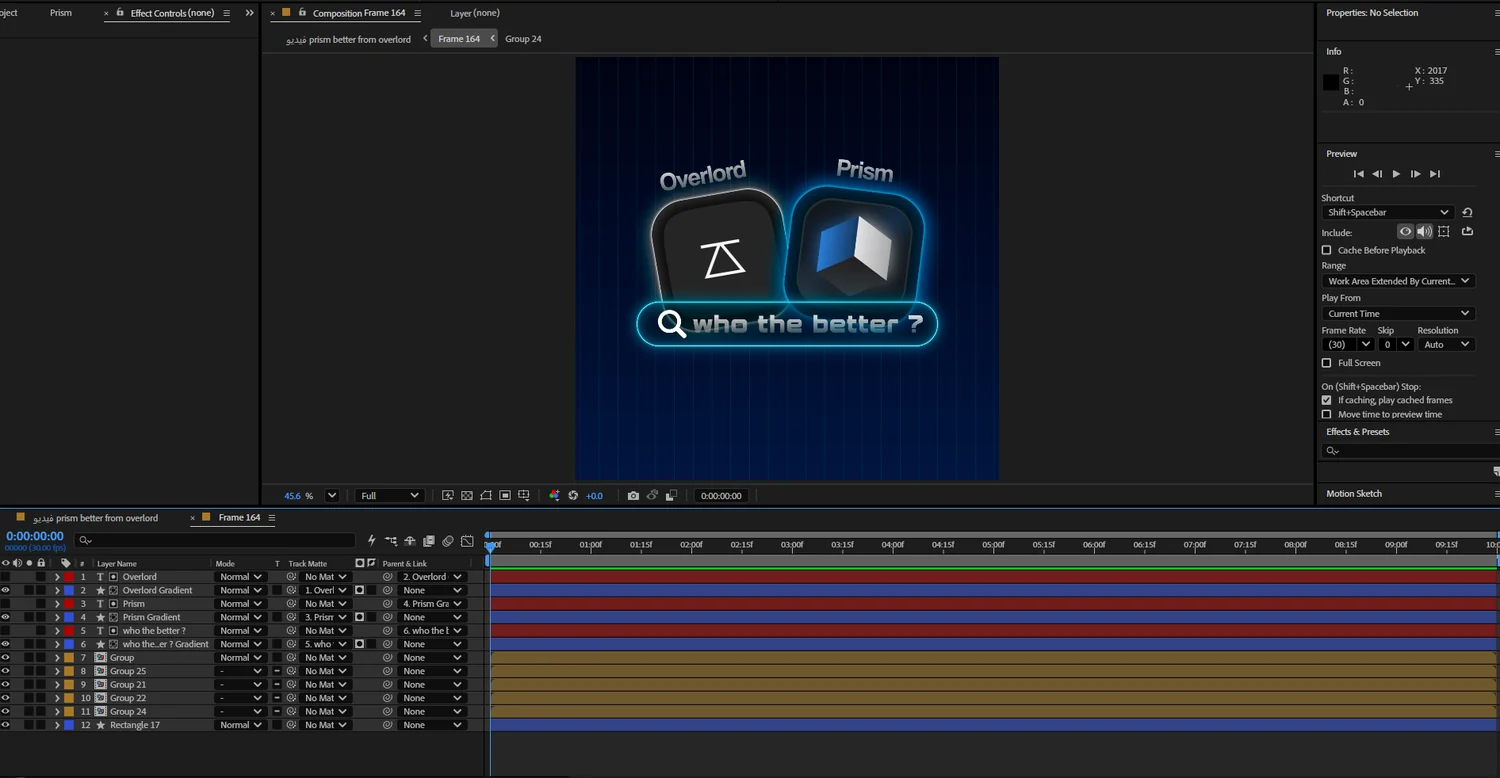Open the Graph Editor

pos(467,541)
